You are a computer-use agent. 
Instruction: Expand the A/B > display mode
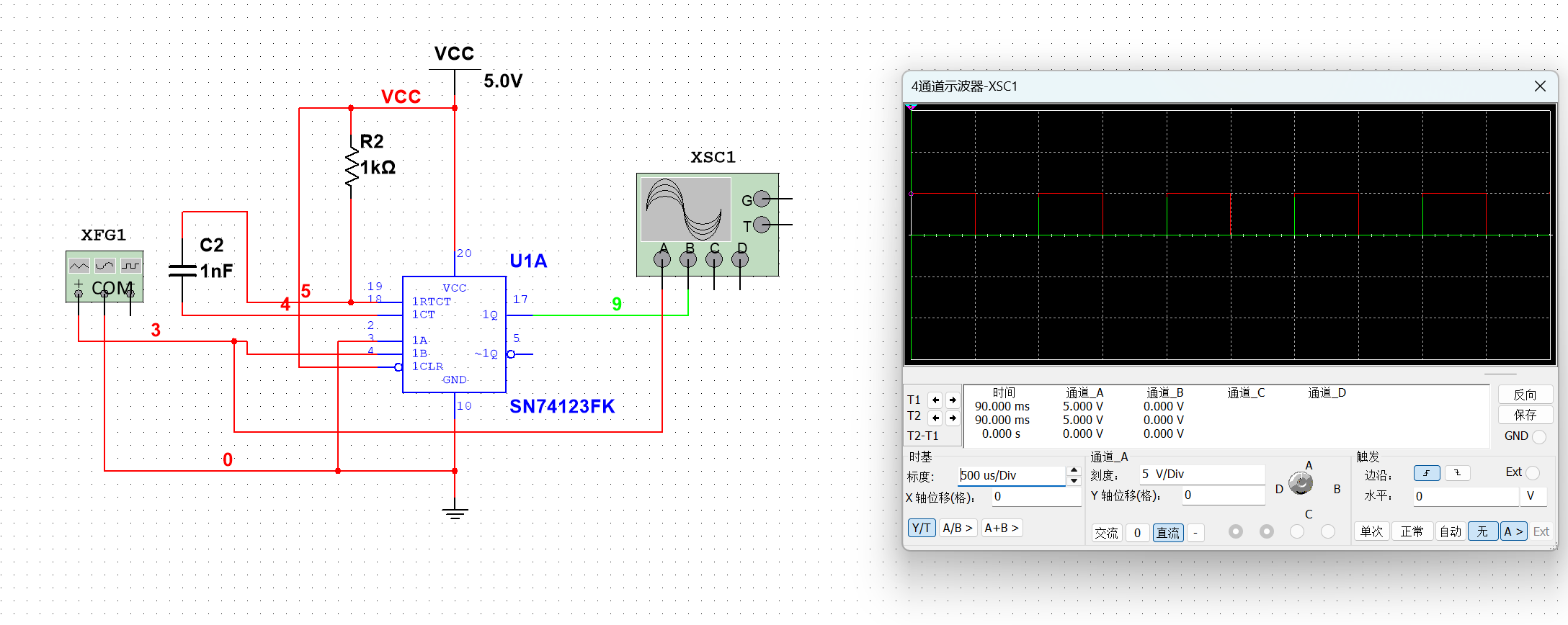click(958, 528)
